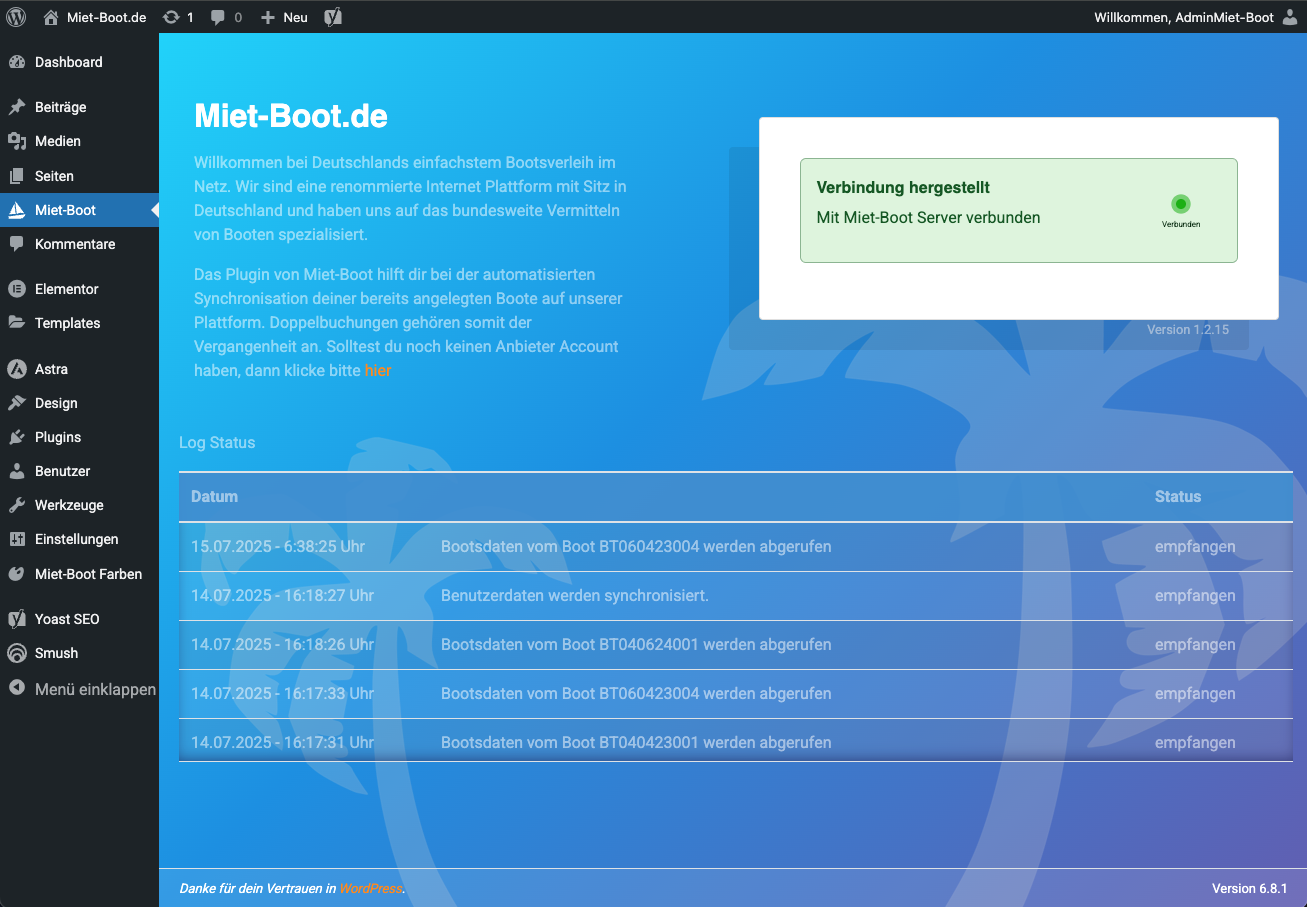This screenshot has height=907, width=1307.
Task: Open the Willkommen AdminMiet-Boot account menu
Action: (1184, 17)
